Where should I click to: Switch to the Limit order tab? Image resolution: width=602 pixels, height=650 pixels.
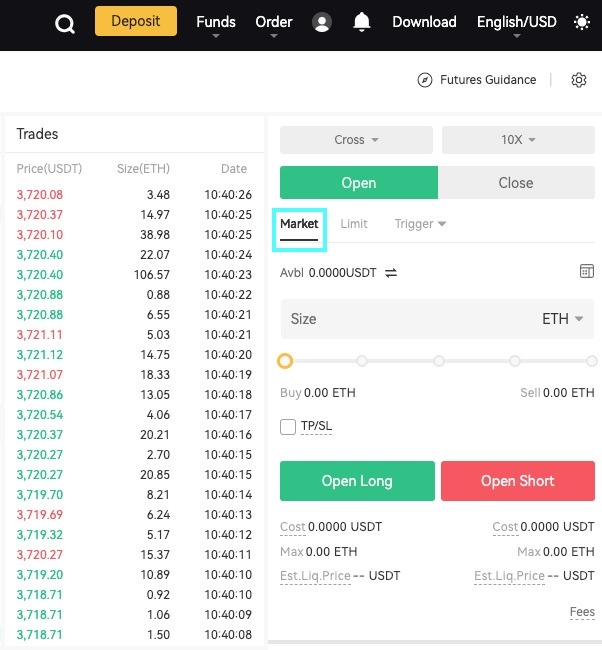354,224
